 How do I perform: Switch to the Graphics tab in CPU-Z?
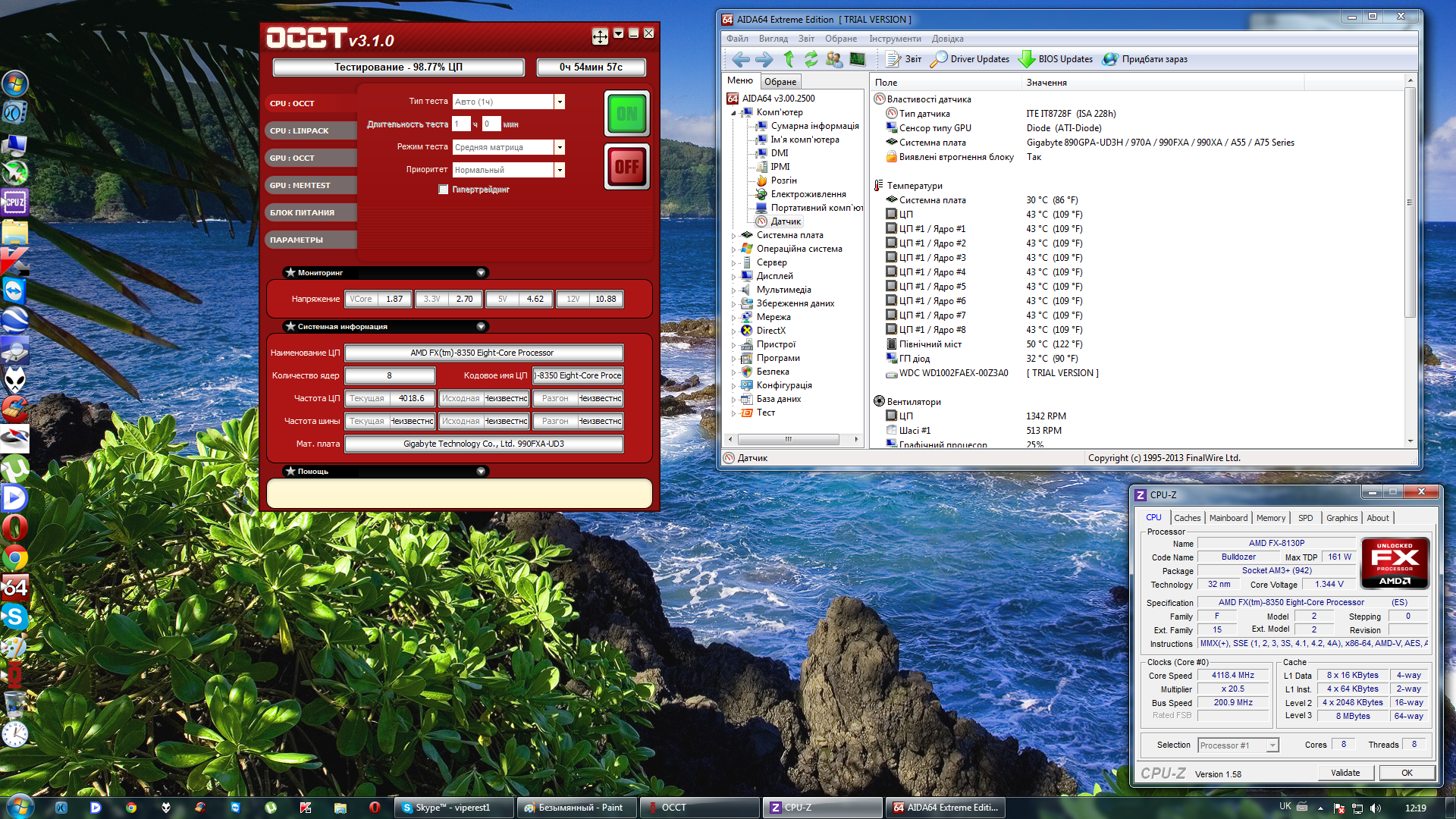[1341, 518]
